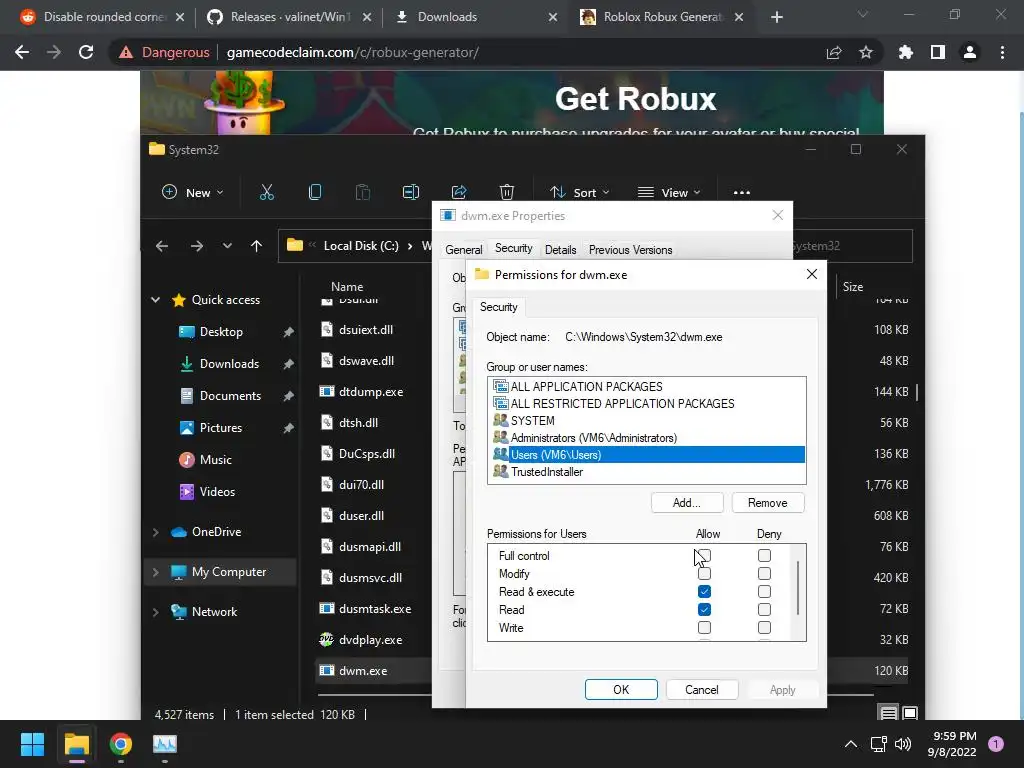Click the Delete trash icon in Explorer
Image resolution: width=1024 pixels, height=768 pixels.
[x=507, y=192]
